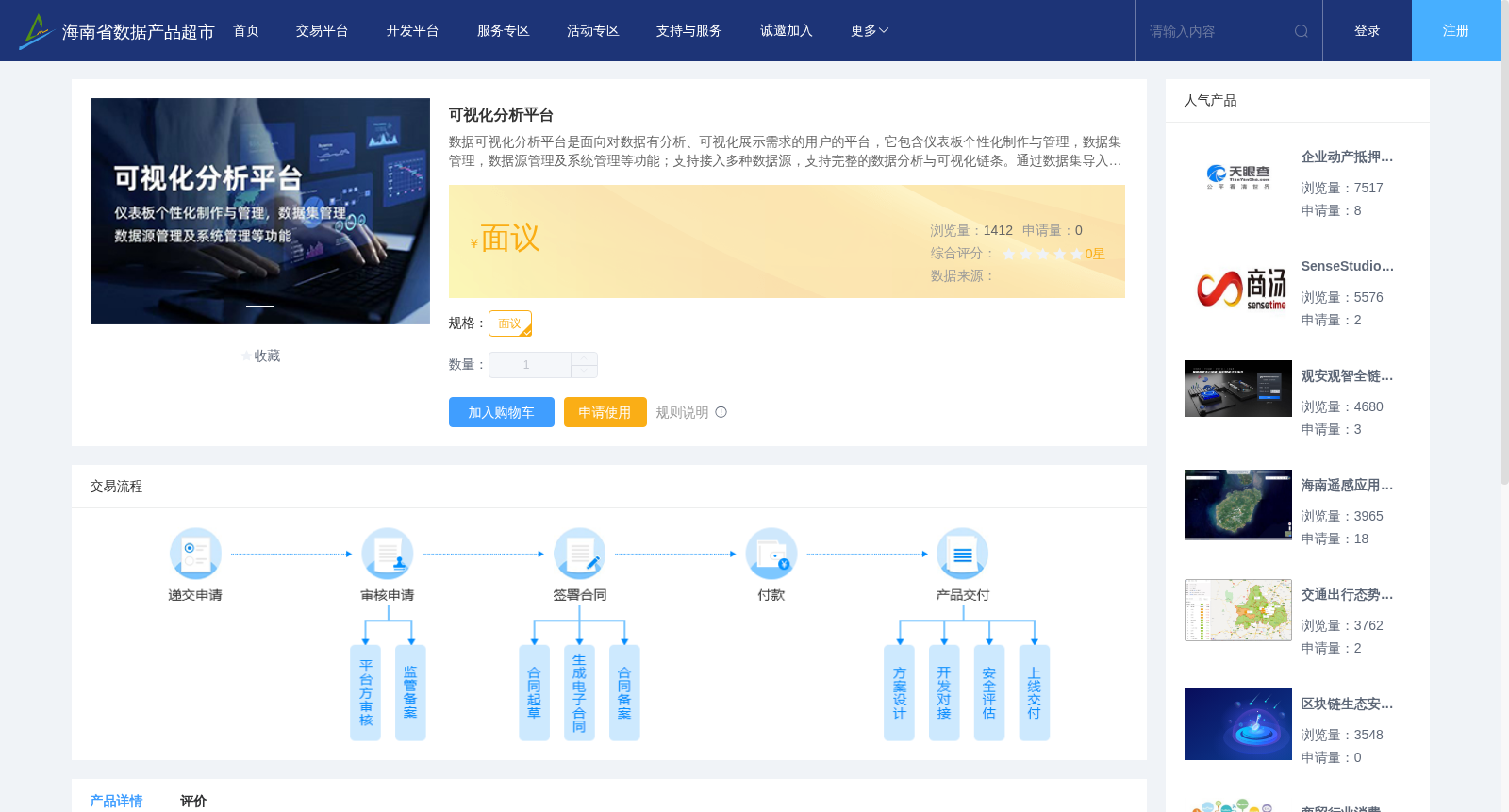The width and height of the screenshot is (1509, 812).
Task: Click the 注册 button
Action: click(x=1456, y=31)
